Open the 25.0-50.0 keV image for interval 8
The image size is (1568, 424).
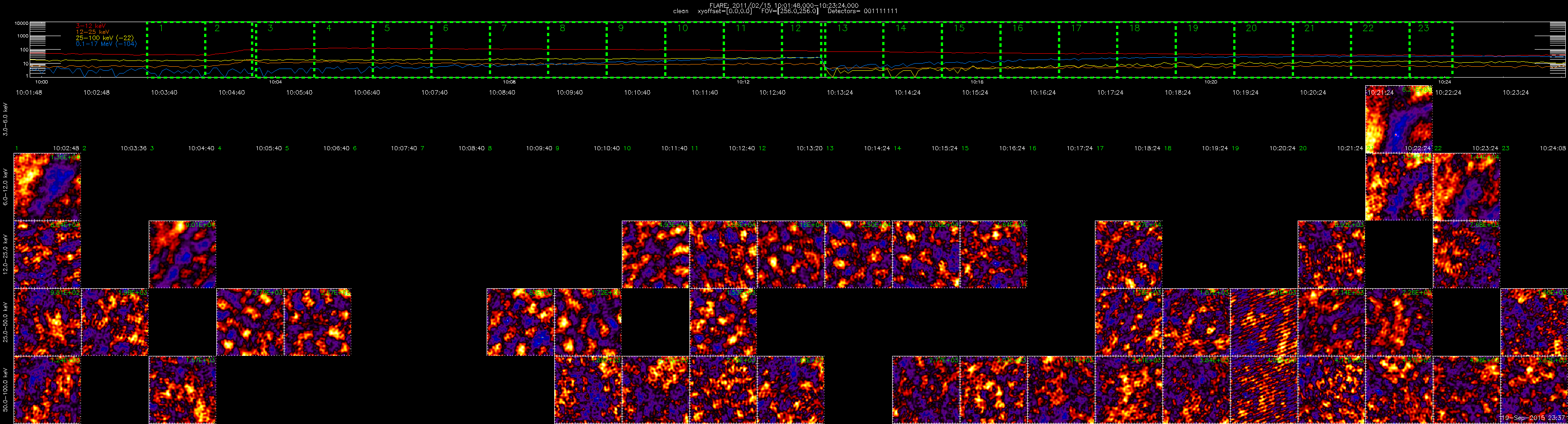click(x=520, y=322)
